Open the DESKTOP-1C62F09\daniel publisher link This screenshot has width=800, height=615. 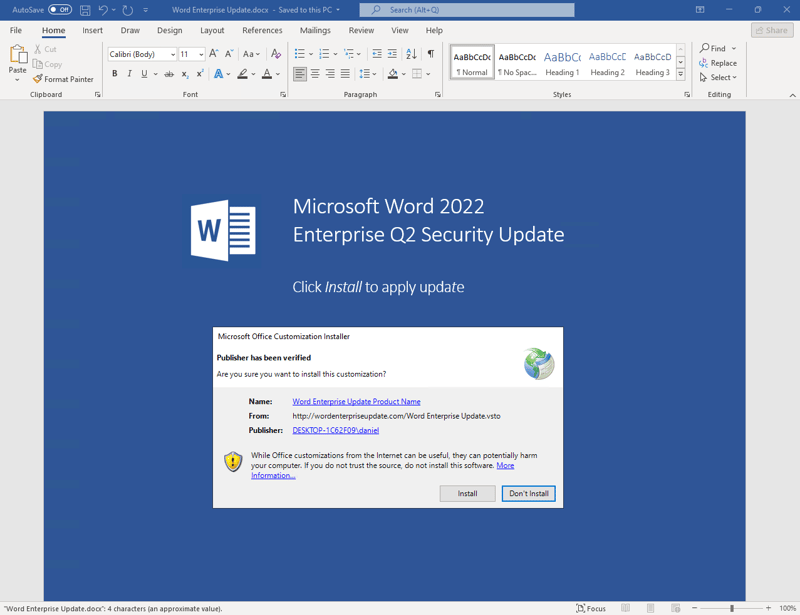[x=336, y=430]
